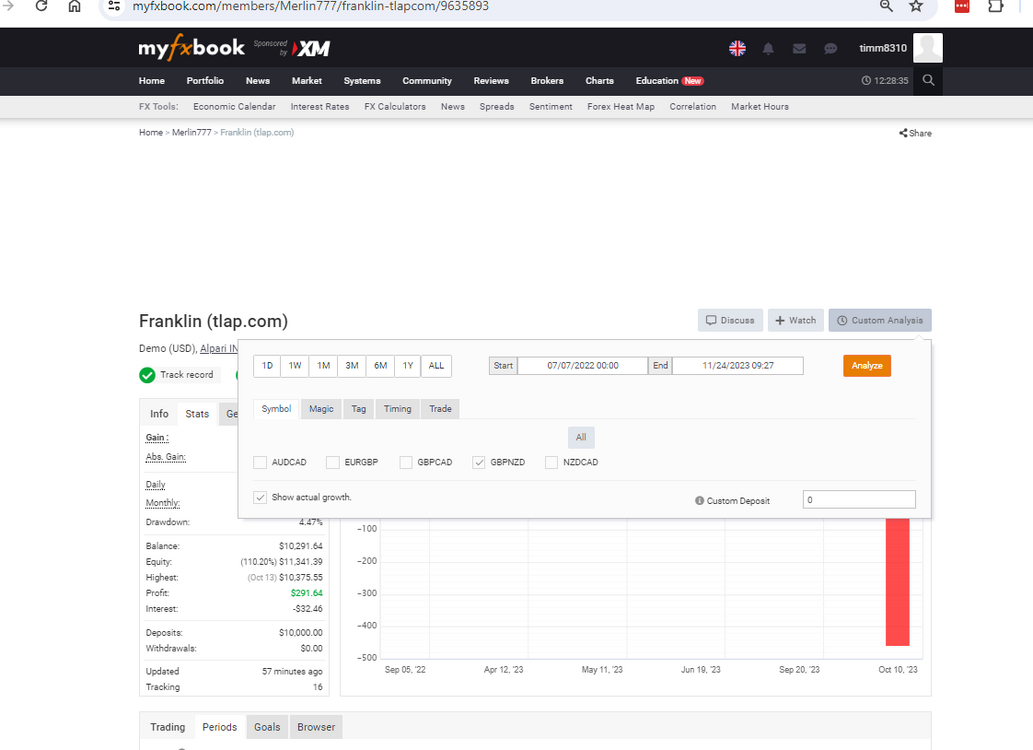Image resolution: width=1033 pixels, height=750 pixels.
Task: Click the Custom Deposit input field
Action: [859, 500]
